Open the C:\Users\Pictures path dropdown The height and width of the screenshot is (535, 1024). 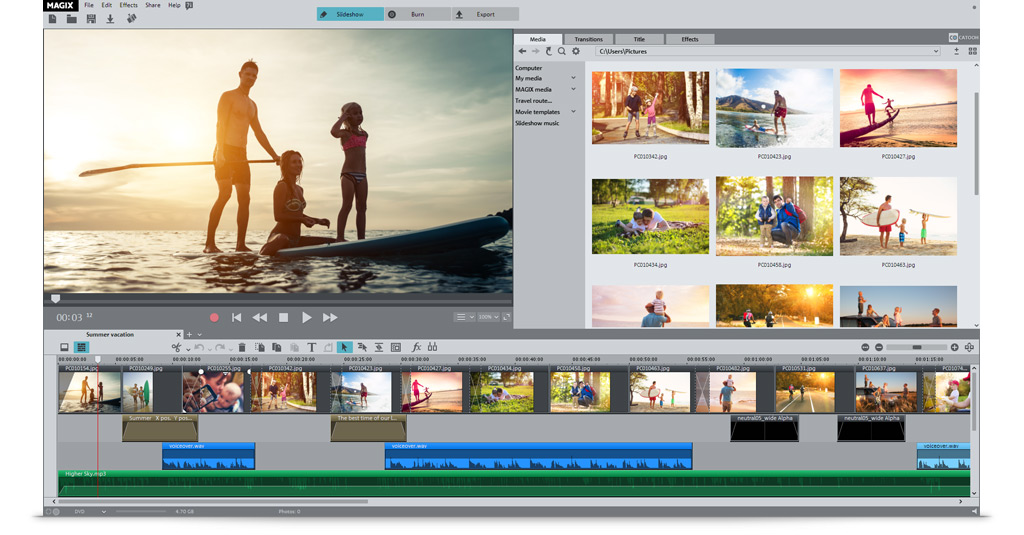tap(935, 51)
